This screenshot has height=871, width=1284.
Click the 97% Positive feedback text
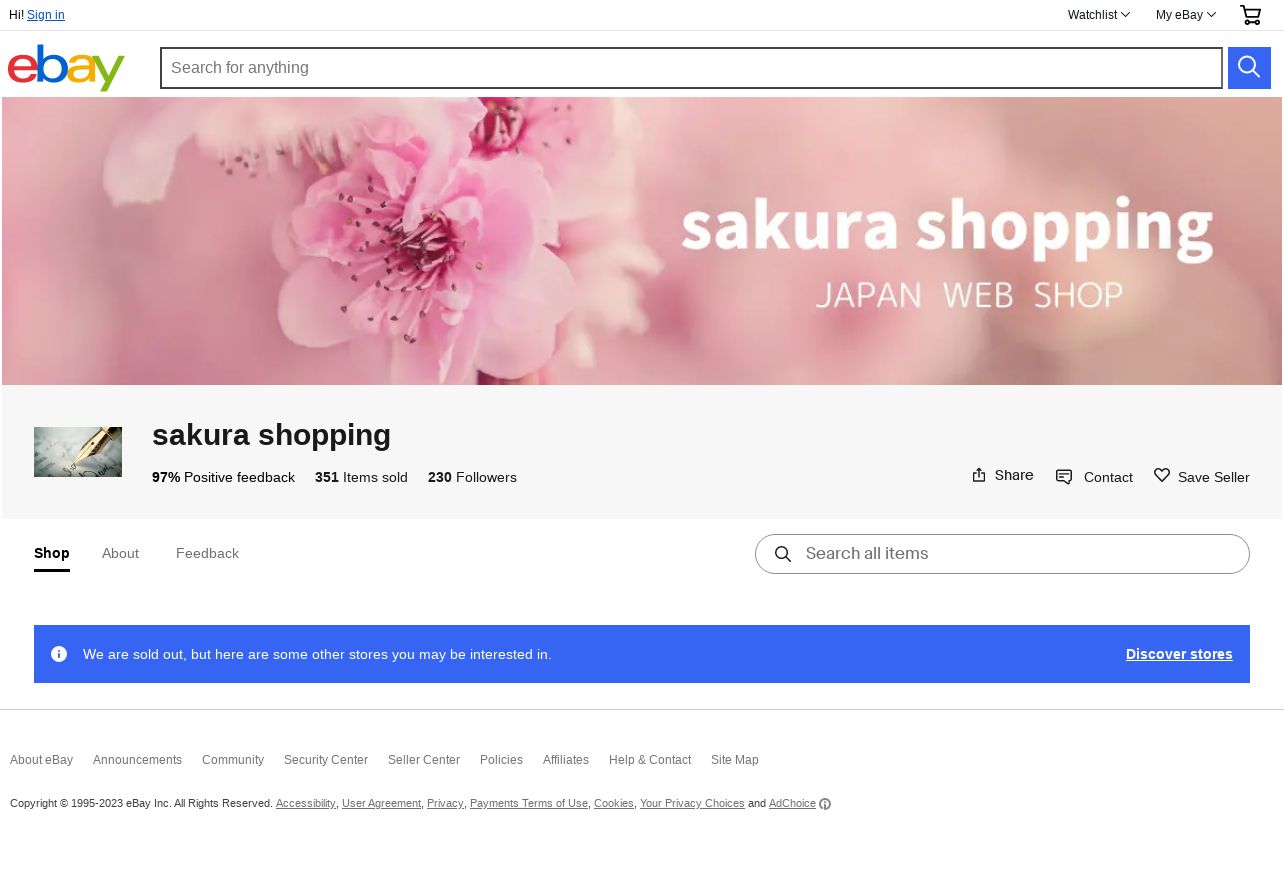pos(223,477)
